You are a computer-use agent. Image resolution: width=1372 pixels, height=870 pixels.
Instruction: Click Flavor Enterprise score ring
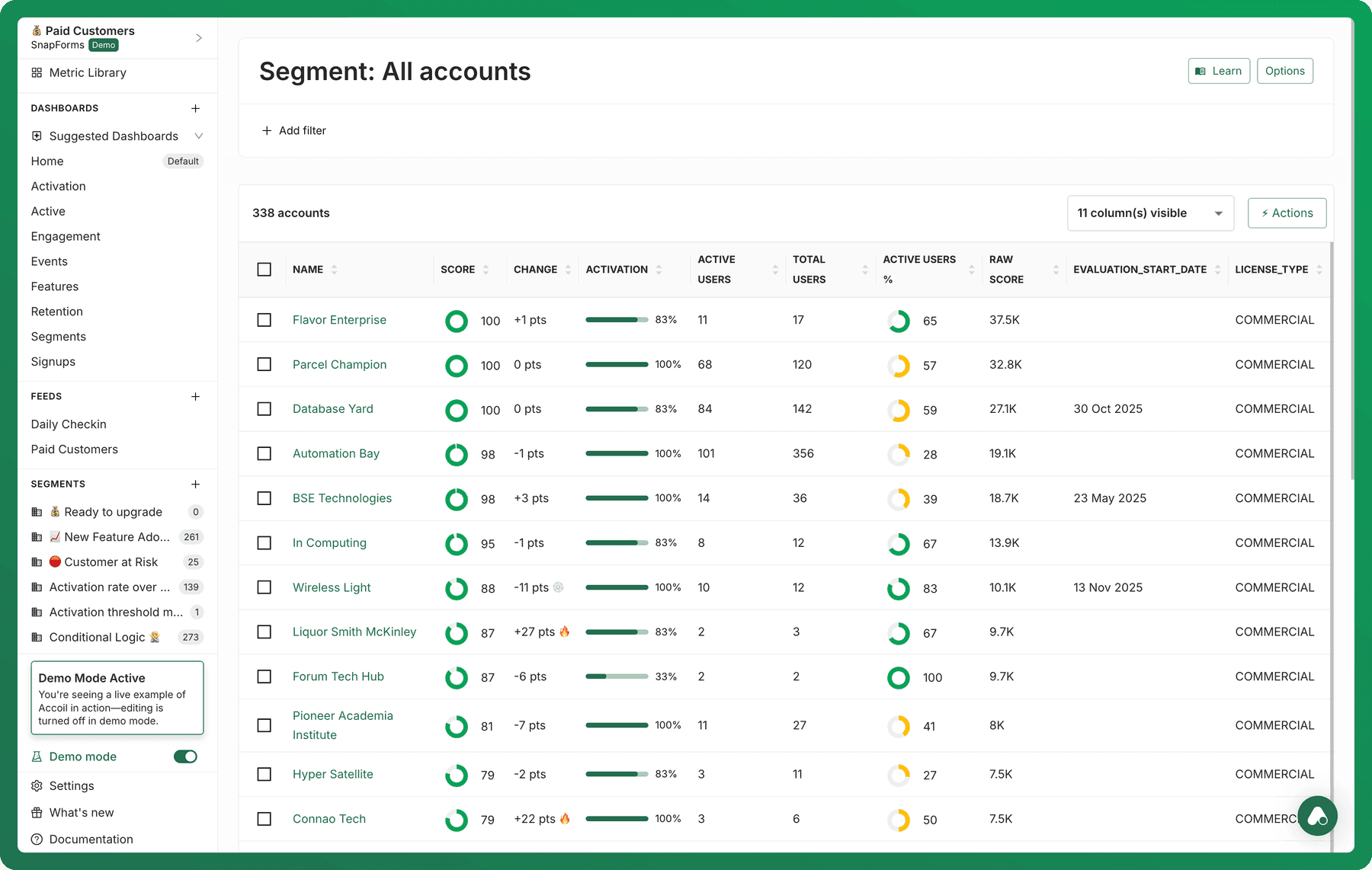click(457, 321)
